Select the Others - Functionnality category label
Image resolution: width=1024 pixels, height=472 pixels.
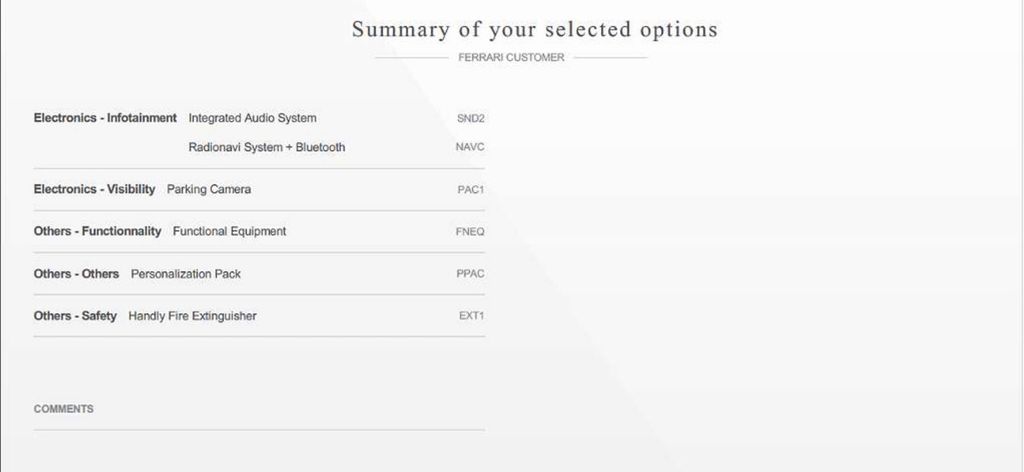pos(97,231)
